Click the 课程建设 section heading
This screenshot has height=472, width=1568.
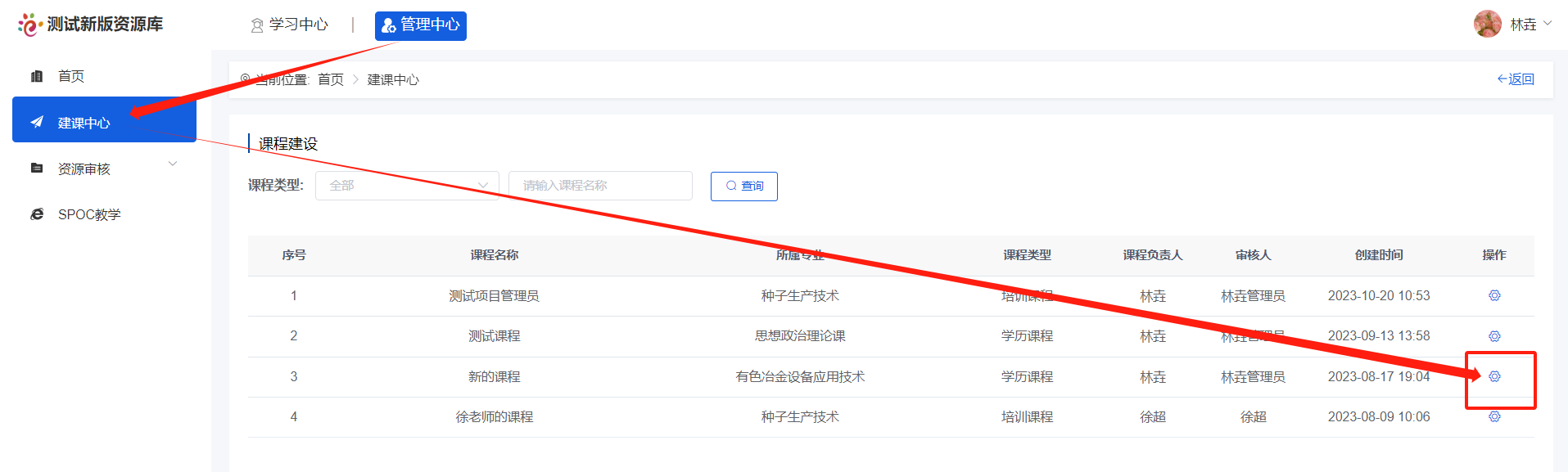288,144
